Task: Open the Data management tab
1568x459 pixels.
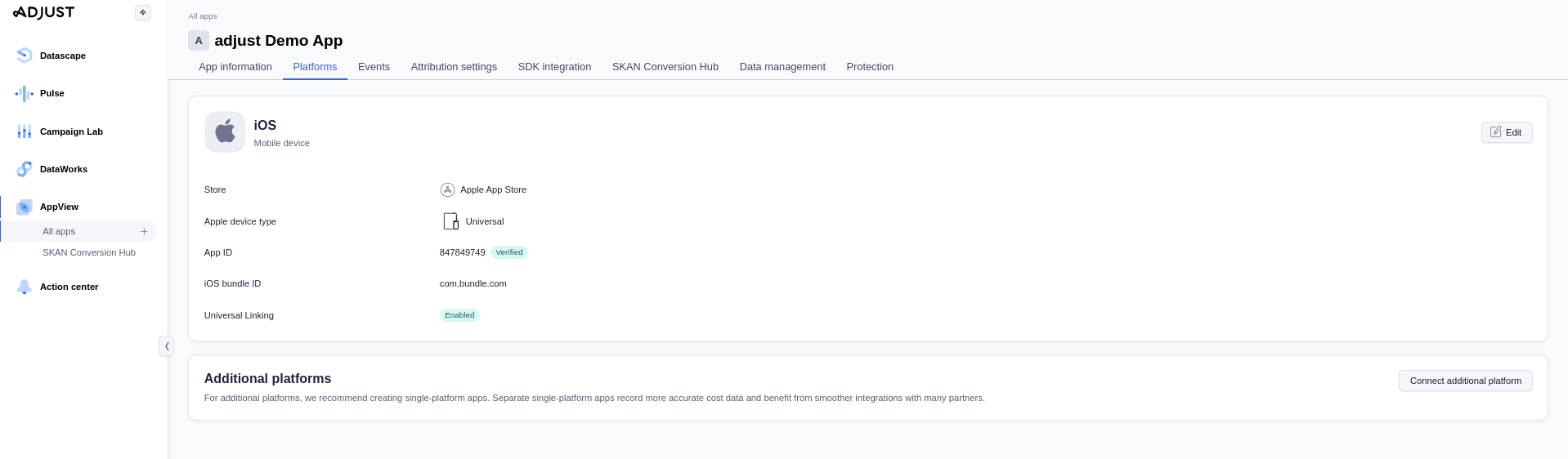Action: [x=782, y=67]
